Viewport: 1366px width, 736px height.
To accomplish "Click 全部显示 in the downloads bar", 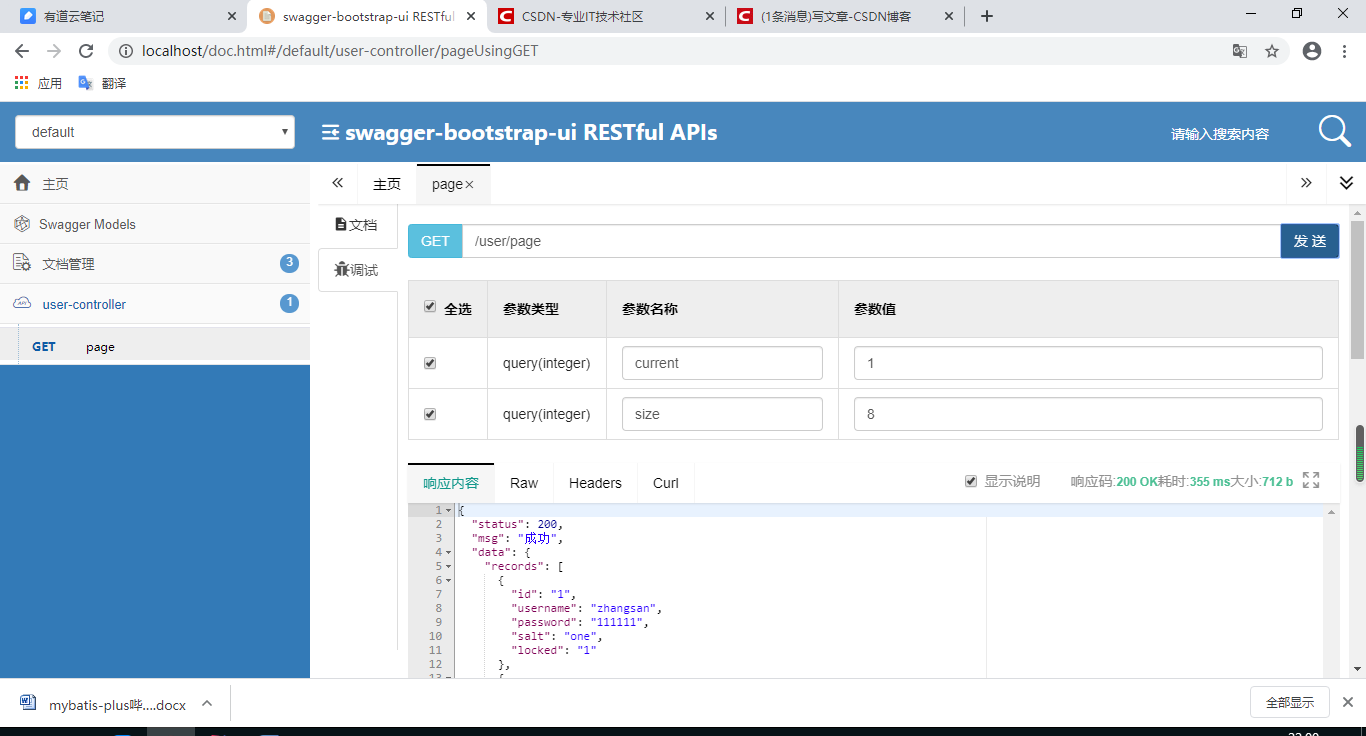I will (x=1289, y=702).
